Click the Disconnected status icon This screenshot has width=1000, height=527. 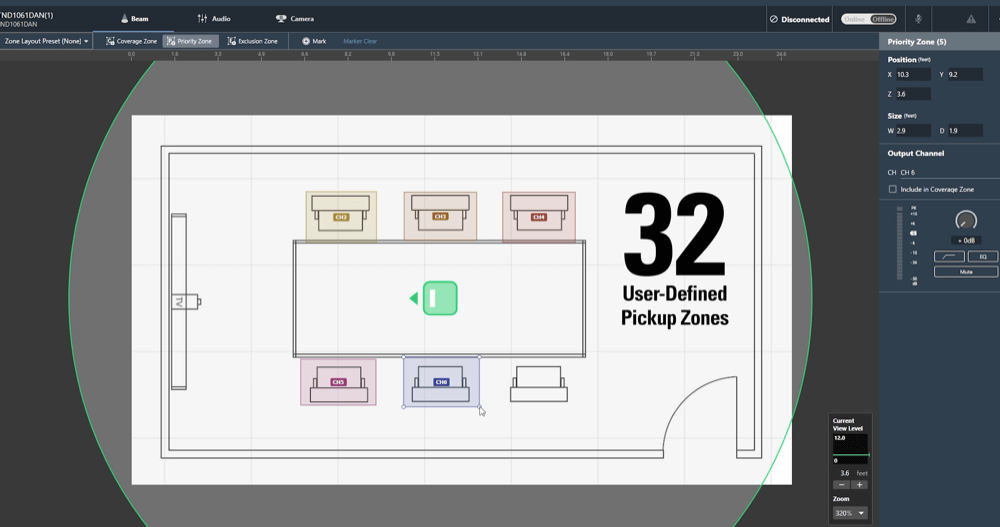(x=774, y=19)
